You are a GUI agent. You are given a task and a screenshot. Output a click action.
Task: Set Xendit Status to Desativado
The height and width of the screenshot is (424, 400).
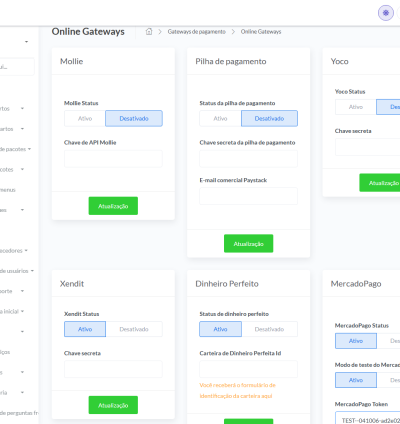click(x=134, y=329)
